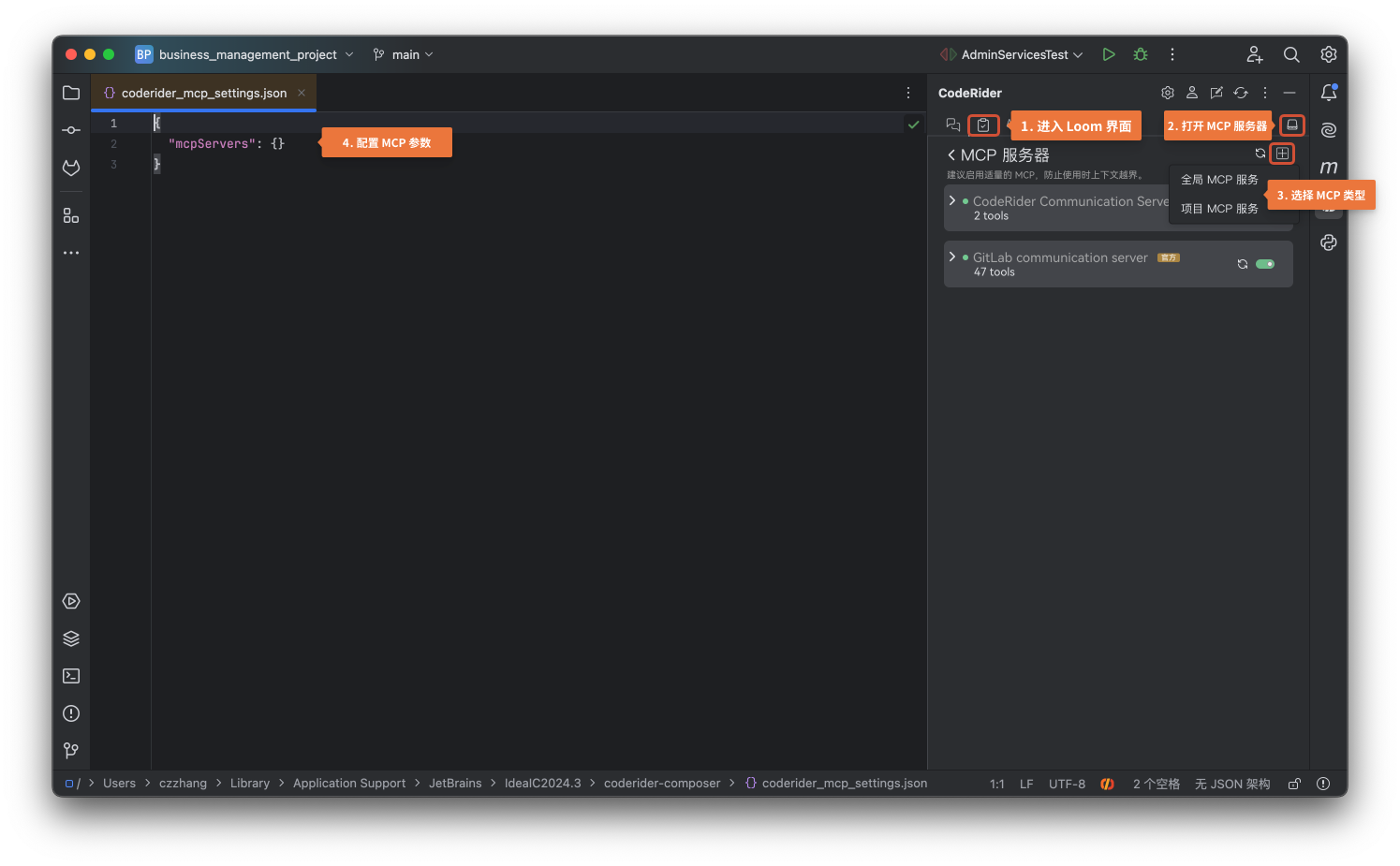Change UTF-8 file encoding
Viewport: 1400px width, 866px height.
(x=1067, y=784)
